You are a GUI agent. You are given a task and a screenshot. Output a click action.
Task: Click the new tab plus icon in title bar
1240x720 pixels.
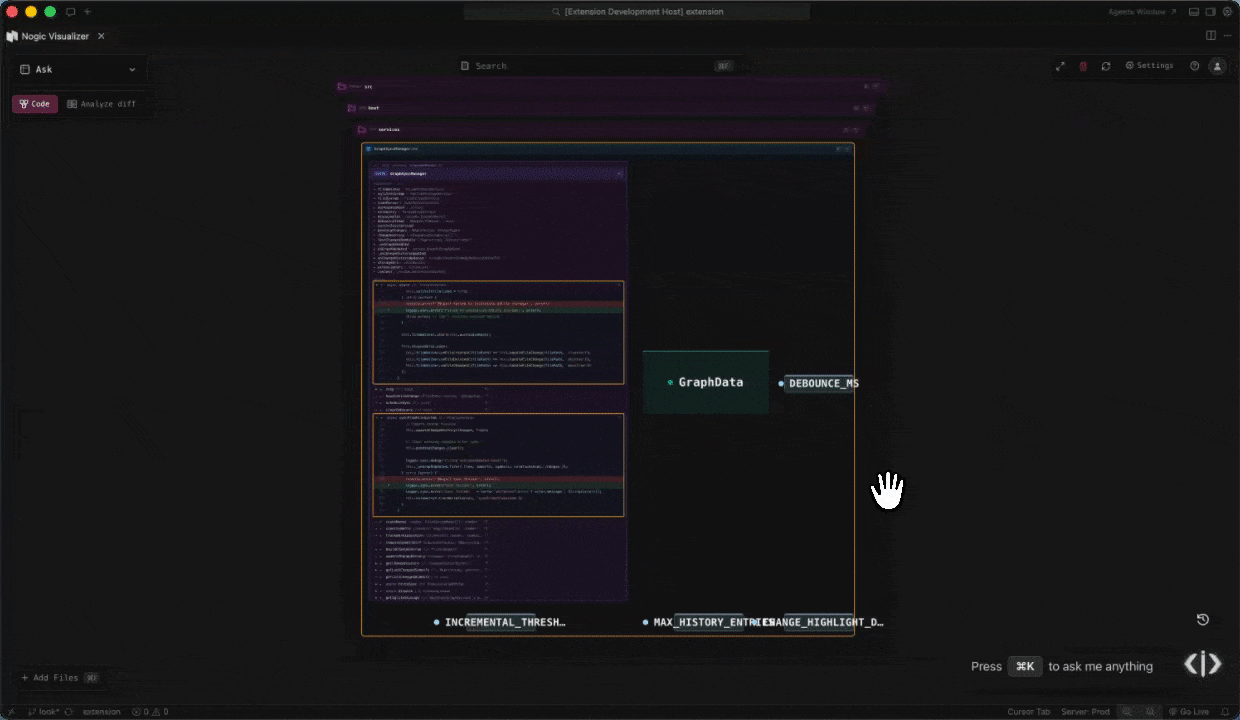coord(87,12)
